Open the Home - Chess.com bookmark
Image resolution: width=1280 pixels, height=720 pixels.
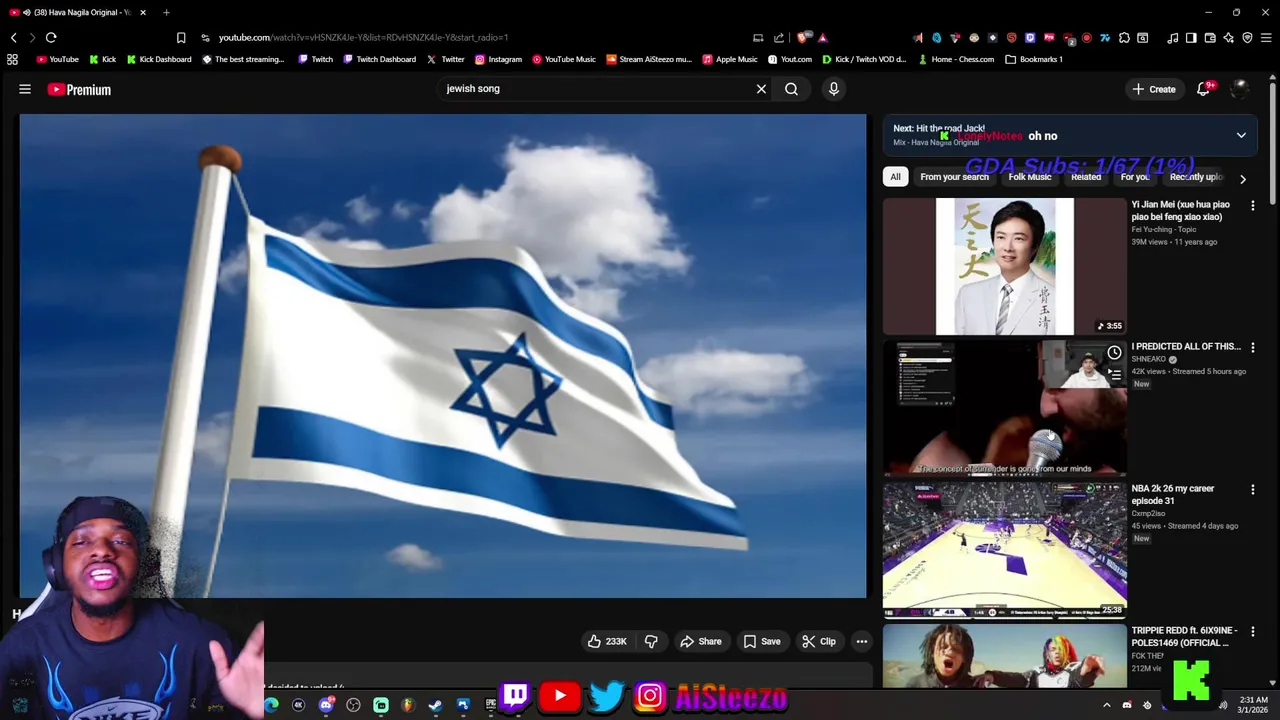(955, 59)
